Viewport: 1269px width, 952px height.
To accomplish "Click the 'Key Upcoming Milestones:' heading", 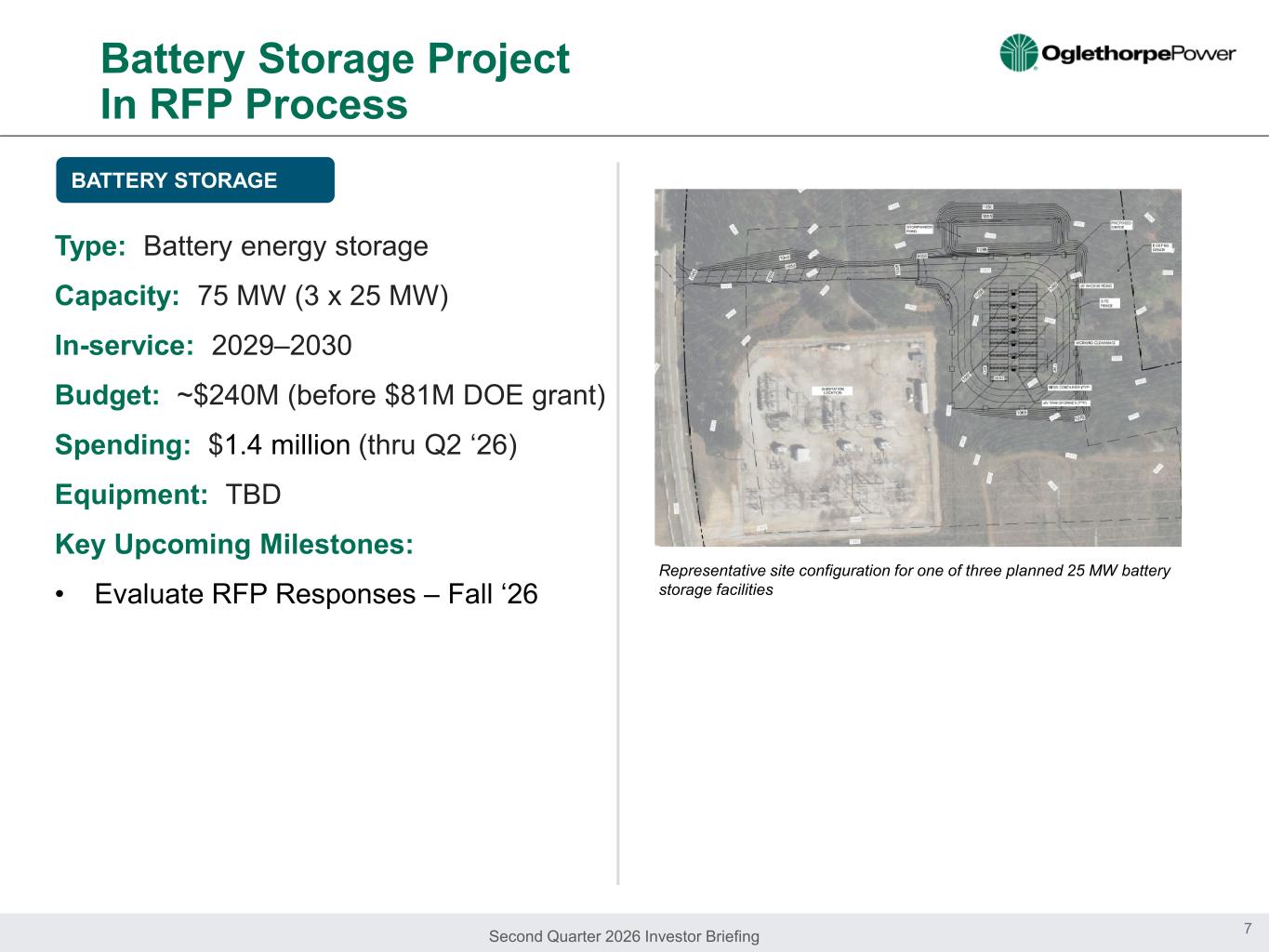I will tap(234, 544).
